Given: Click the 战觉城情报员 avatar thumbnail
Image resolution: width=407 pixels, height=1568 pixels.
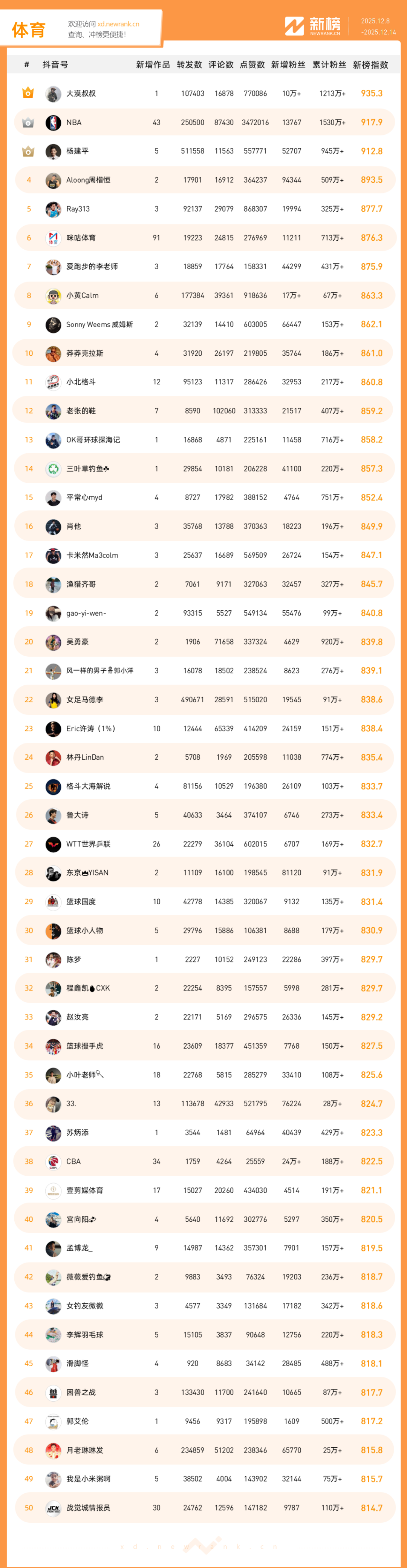Looking at the screenshot, I should tap(54, 1508).
